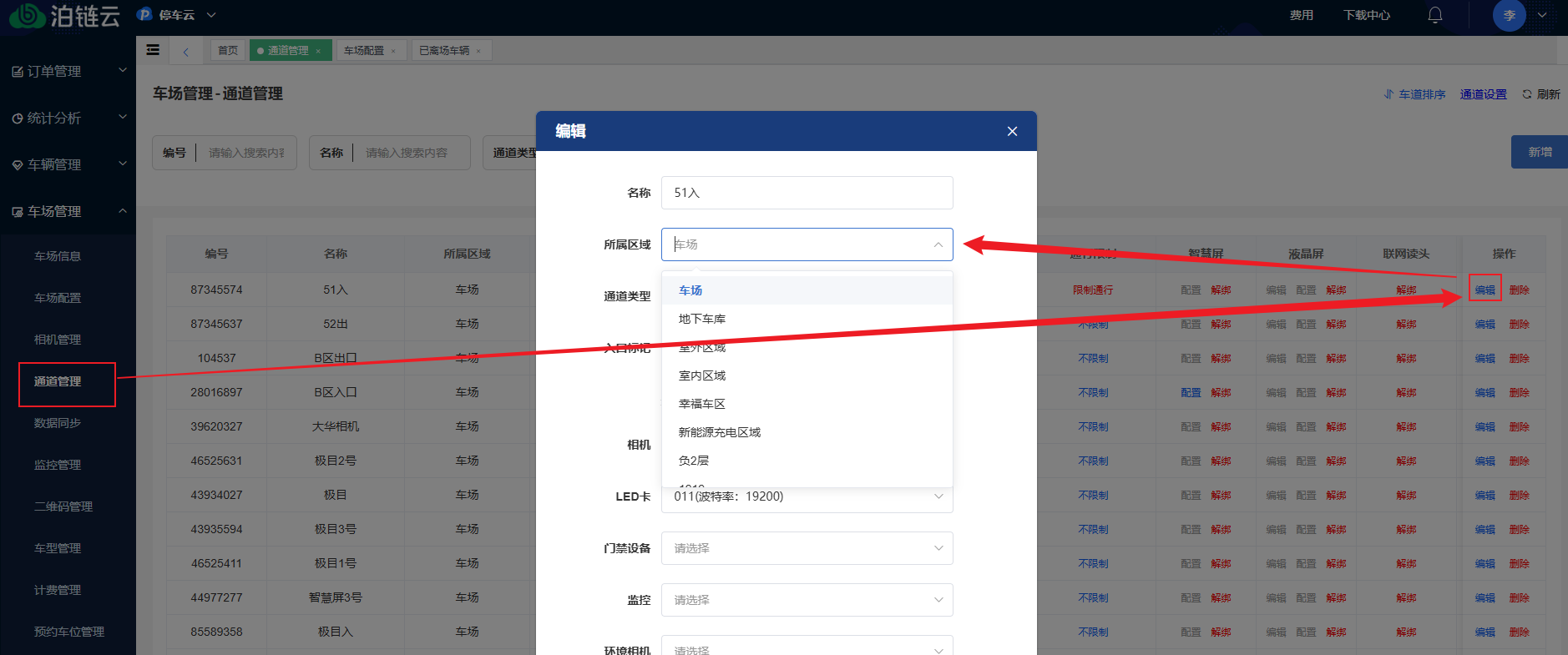Switch to 车场配置 tab
This screenshot has width=1568, height=655.
tap(364, 51)
